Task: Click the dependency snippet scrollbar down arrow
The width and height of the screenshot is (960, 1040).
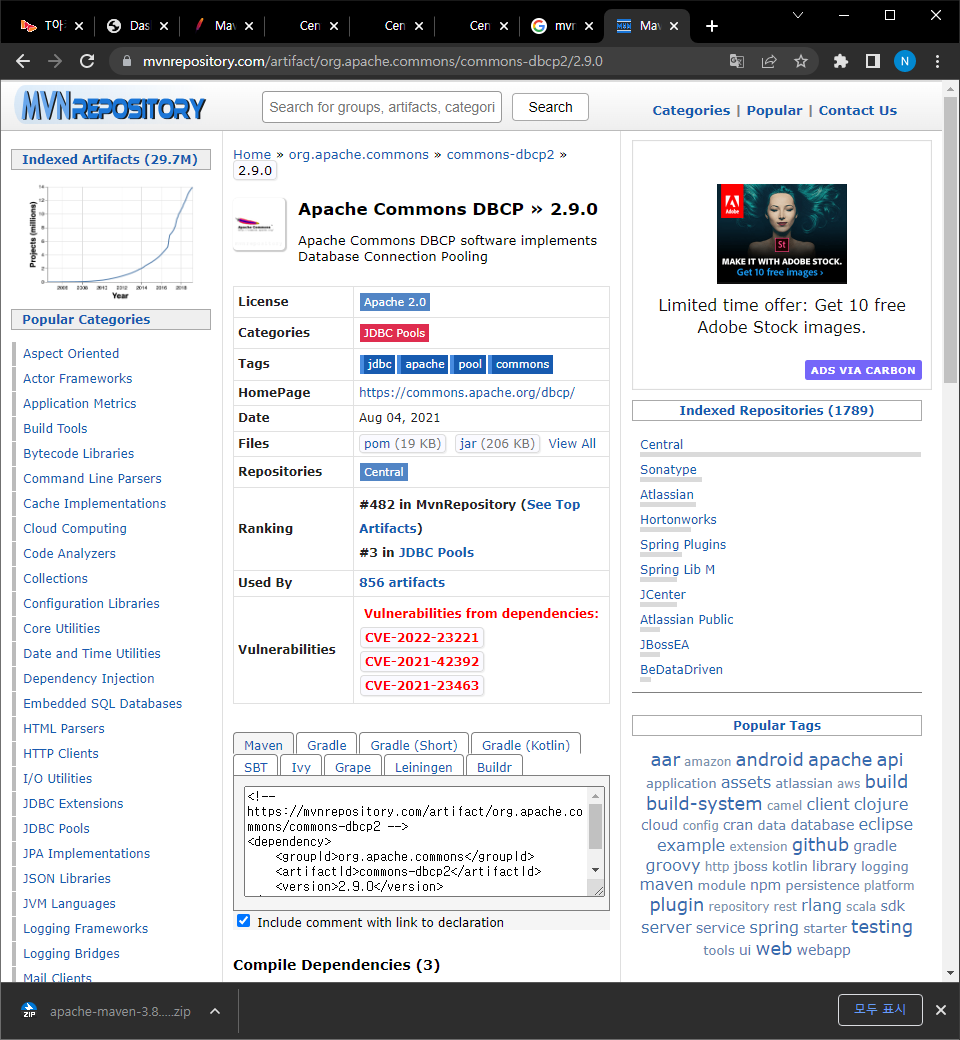Action: click(595, 870)
